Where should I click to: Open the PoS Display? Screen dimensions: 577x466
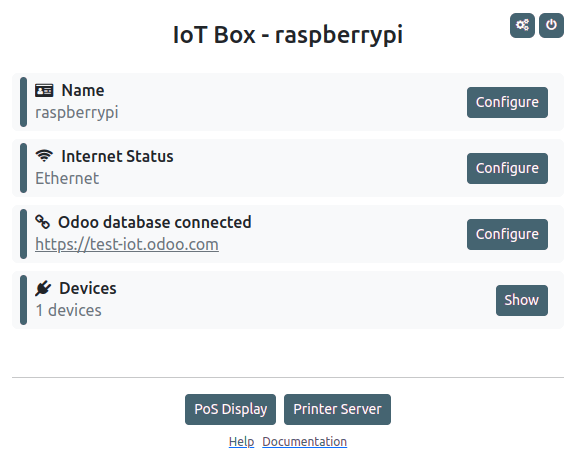coord(230,409)
